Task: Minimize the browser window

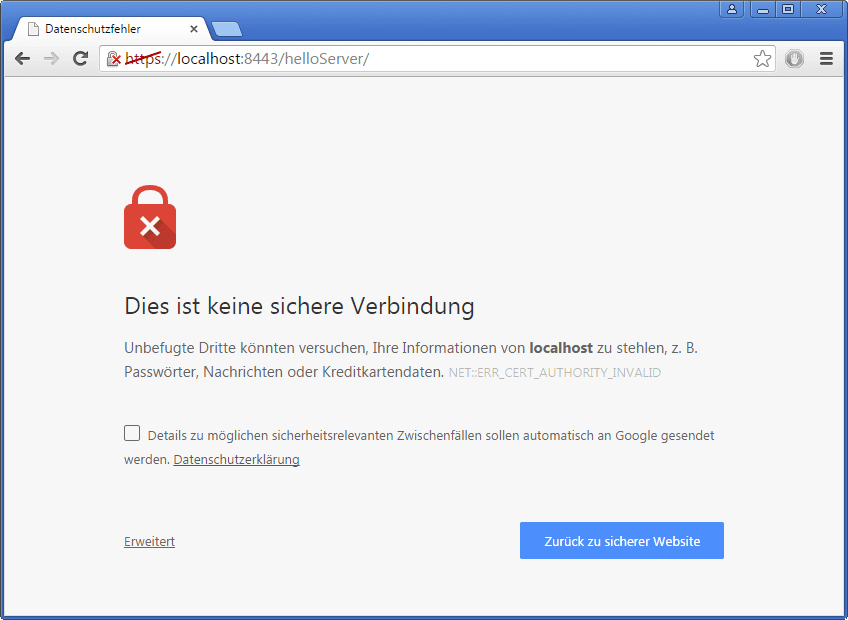Action: pos(762,9)
